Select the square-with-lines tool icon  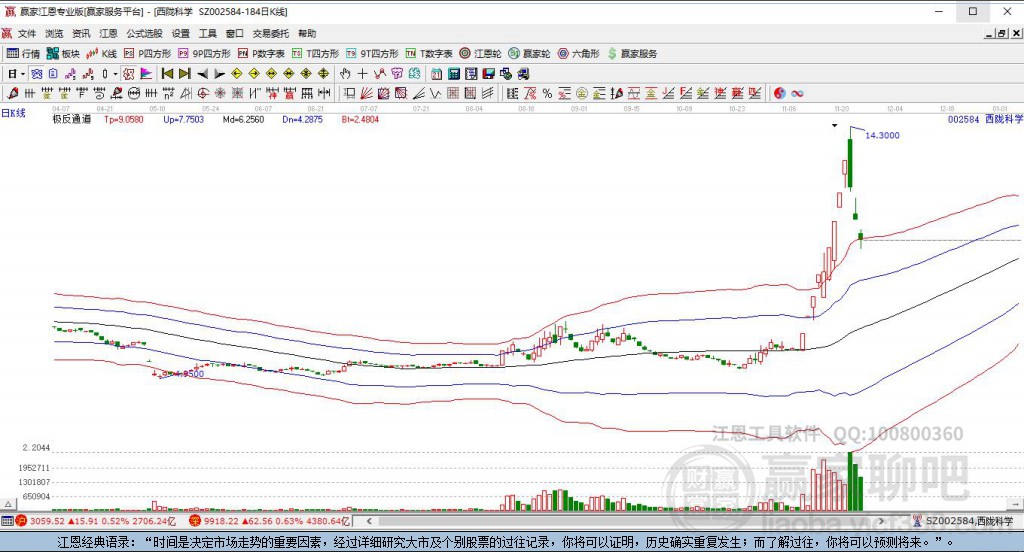[349, 93]
